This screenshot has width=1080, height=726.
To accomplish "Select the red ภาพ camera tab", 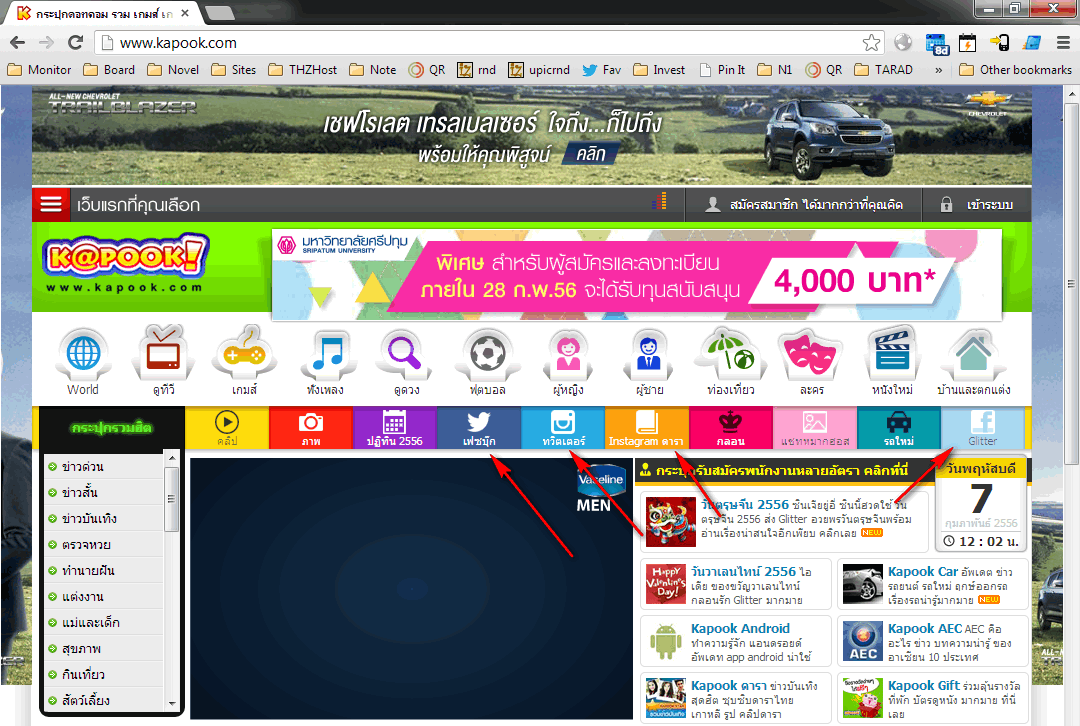I will [311, 428].
